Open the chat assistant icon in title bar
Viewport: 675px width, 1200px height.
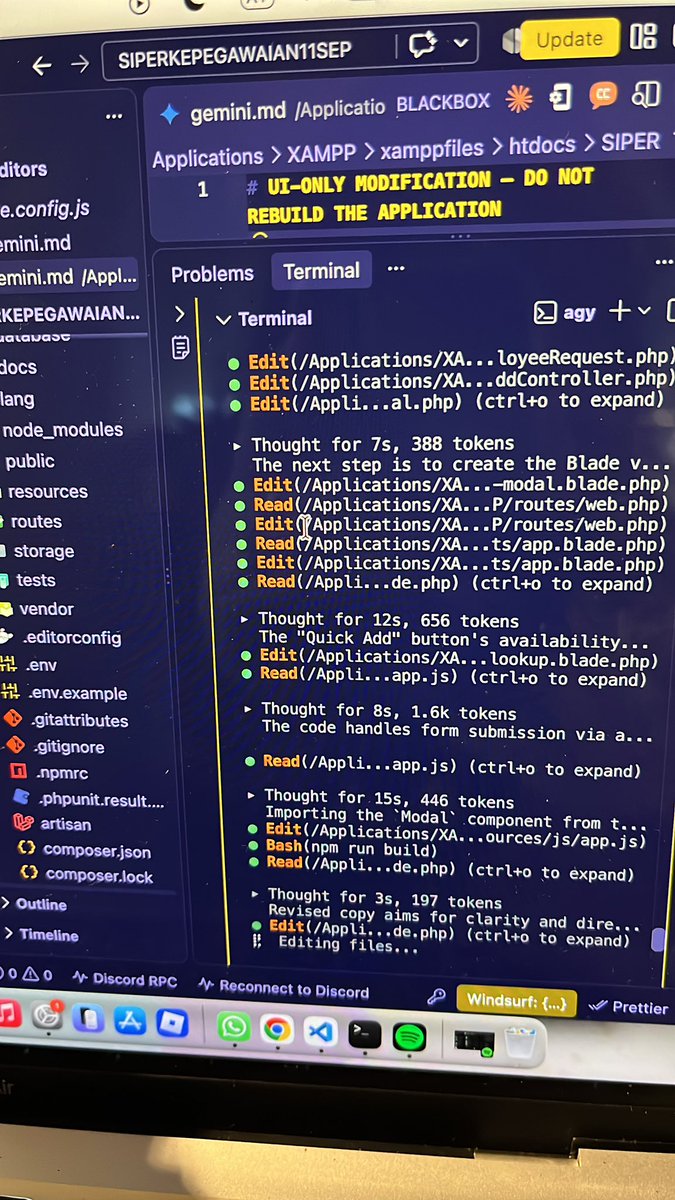[422, 44]
